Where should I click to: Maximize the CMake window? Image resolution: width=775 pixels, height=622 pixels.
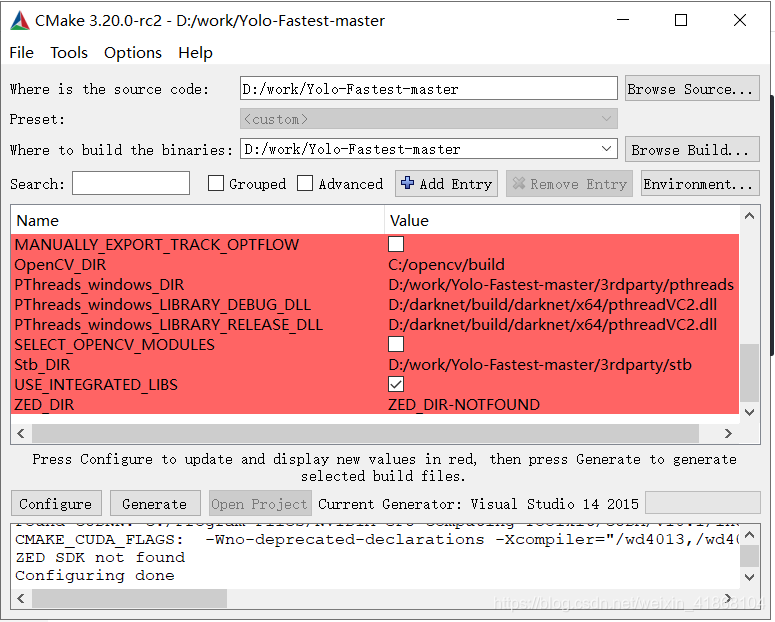681,20
